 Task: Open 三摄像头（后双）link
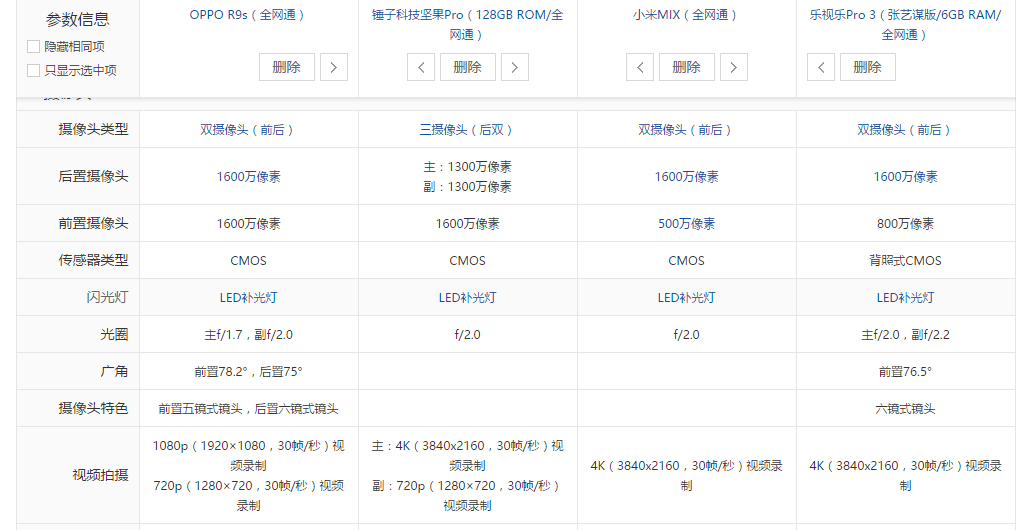[x=467, y=130]
